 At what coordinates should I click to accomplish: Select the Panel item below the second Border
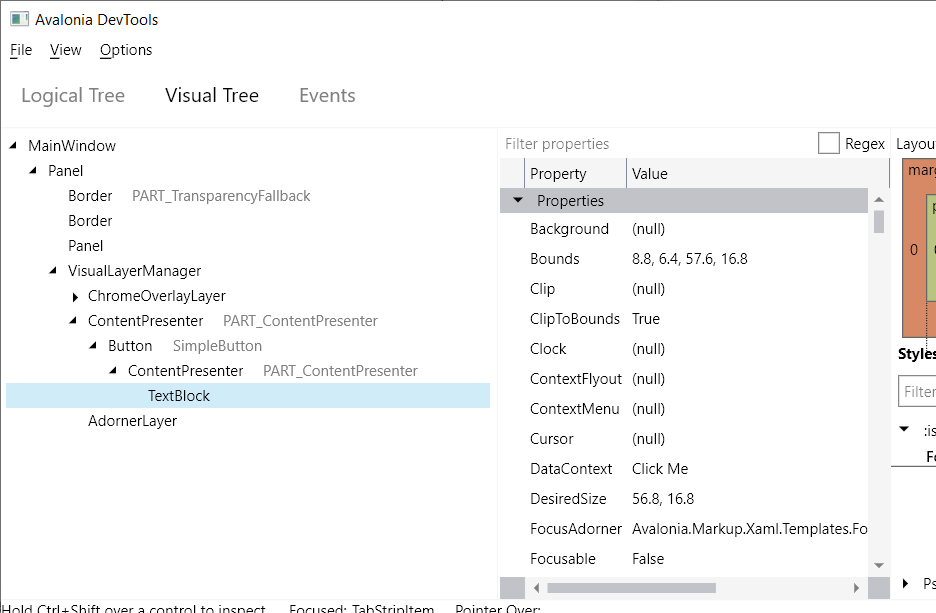[x=85, y=246]
